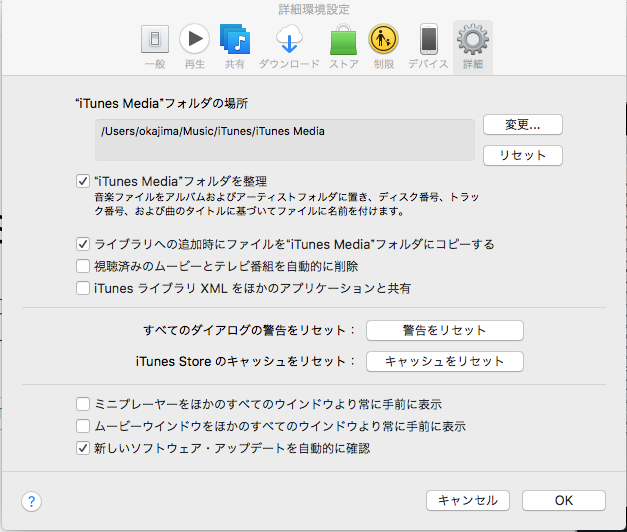The image size is (627, 532).
Task: Uncheck "iTunes Media"フォルダを整理 checkbox
Action: click(83, 181)
